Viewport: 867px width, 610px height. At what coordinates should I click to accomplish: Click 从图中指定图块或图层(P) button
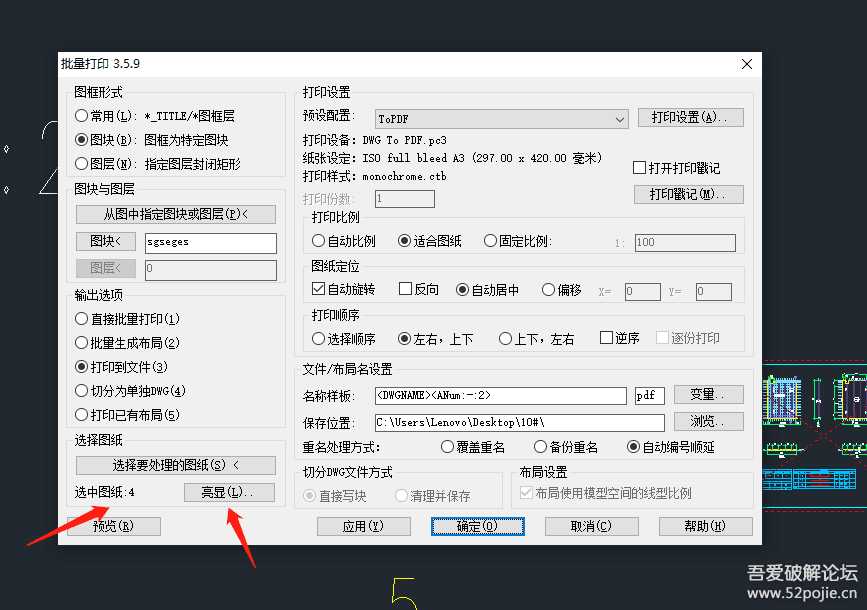pos(174,214)
